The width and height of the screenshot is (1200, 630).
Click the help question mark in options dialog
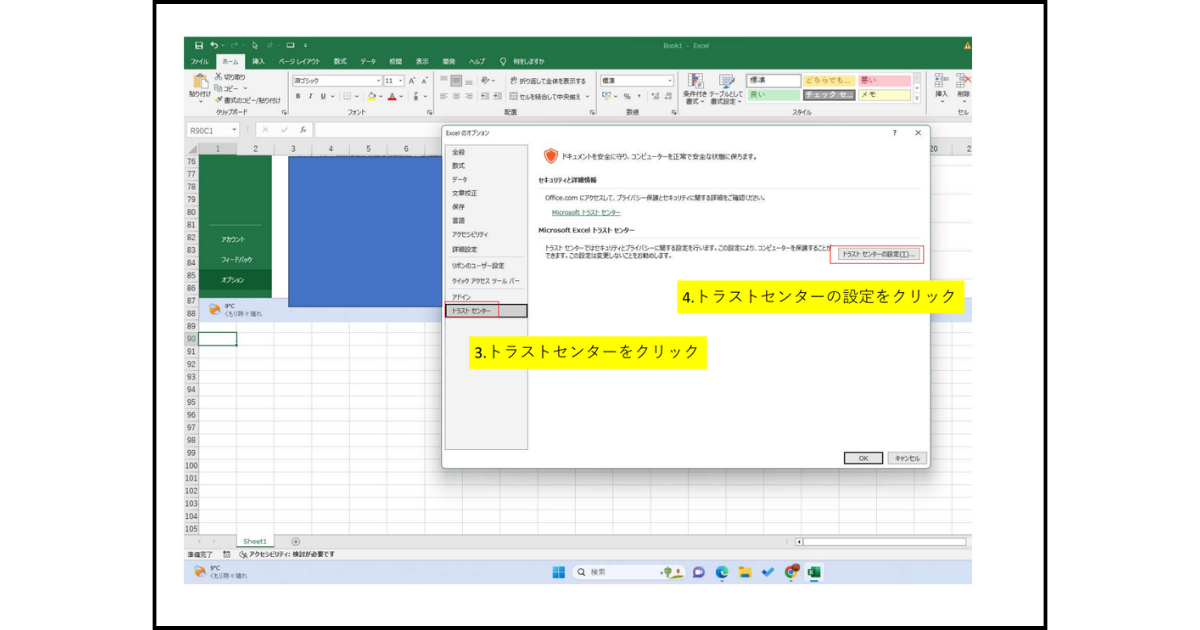click(x=894, y=133)
